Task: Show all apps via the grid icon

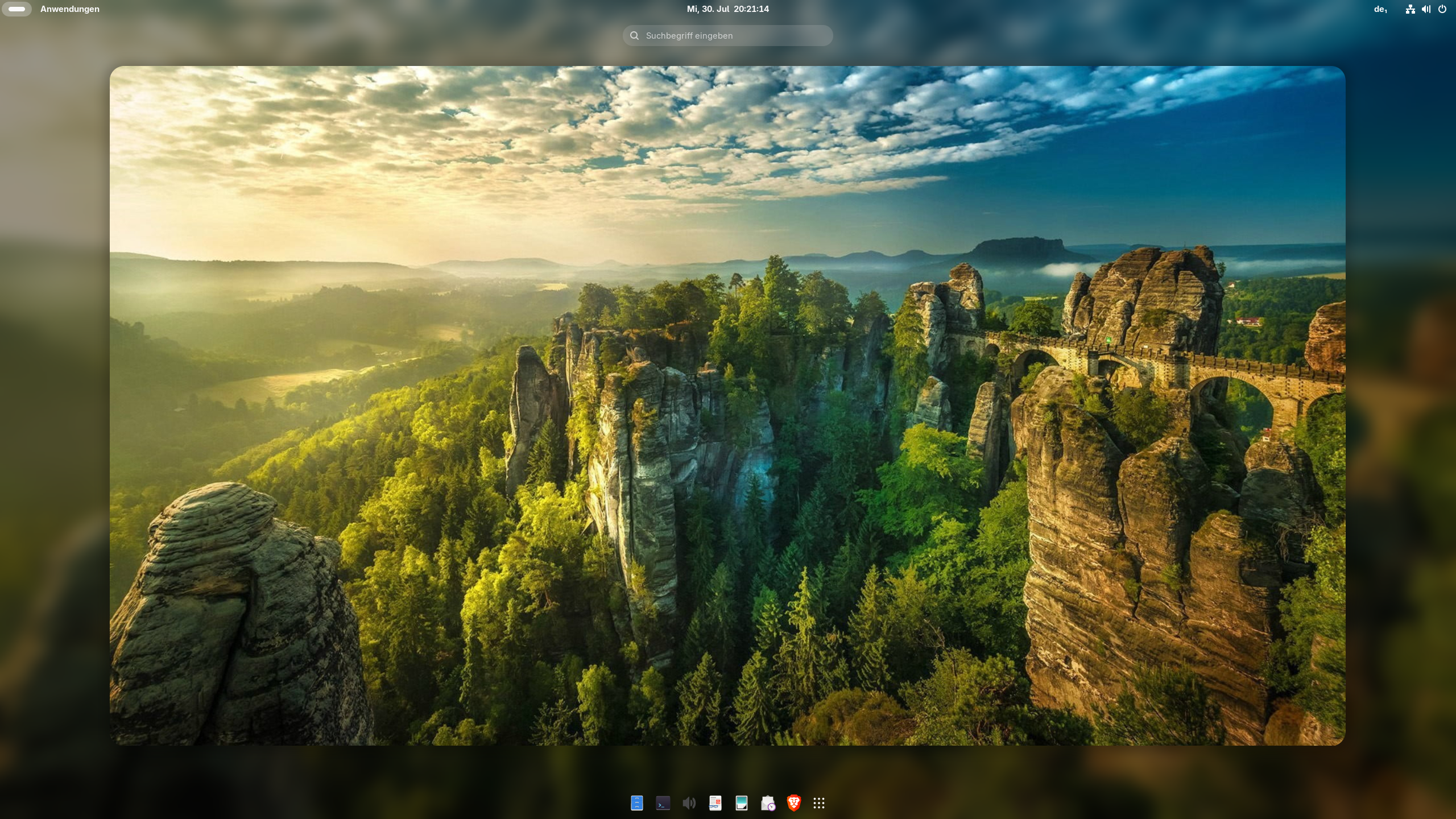Action: [819, 803]
